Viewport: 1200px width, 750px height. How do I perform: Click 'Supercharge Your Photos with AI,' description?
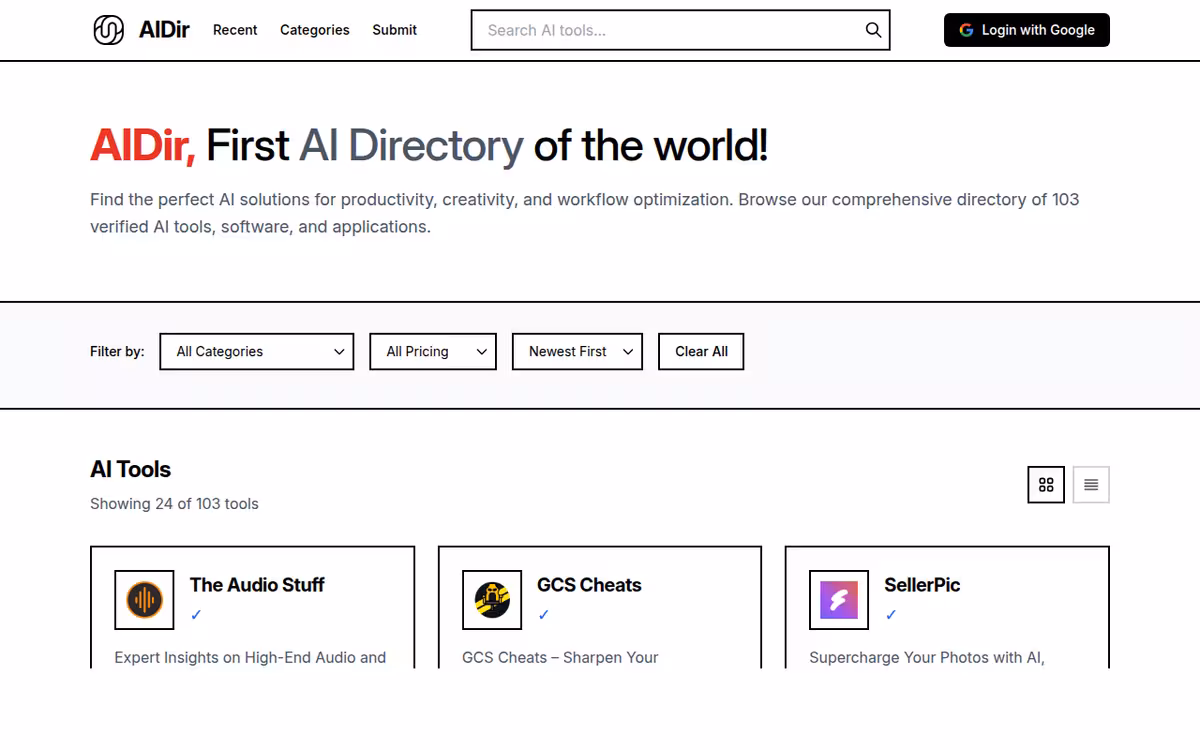pos(927,657)
